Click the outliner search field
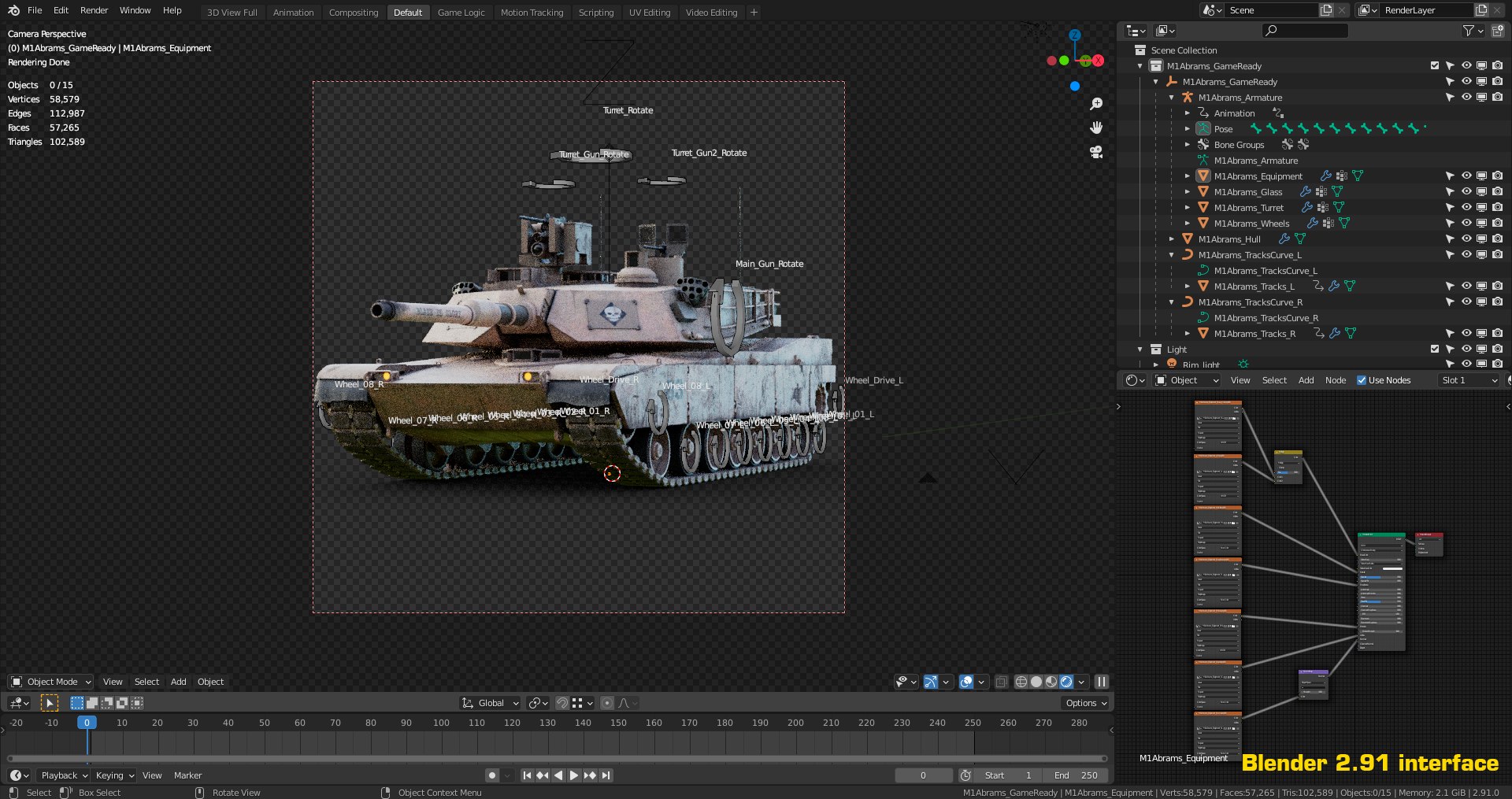Screen dimensions: 1512x799 [x=1305, y=31]
